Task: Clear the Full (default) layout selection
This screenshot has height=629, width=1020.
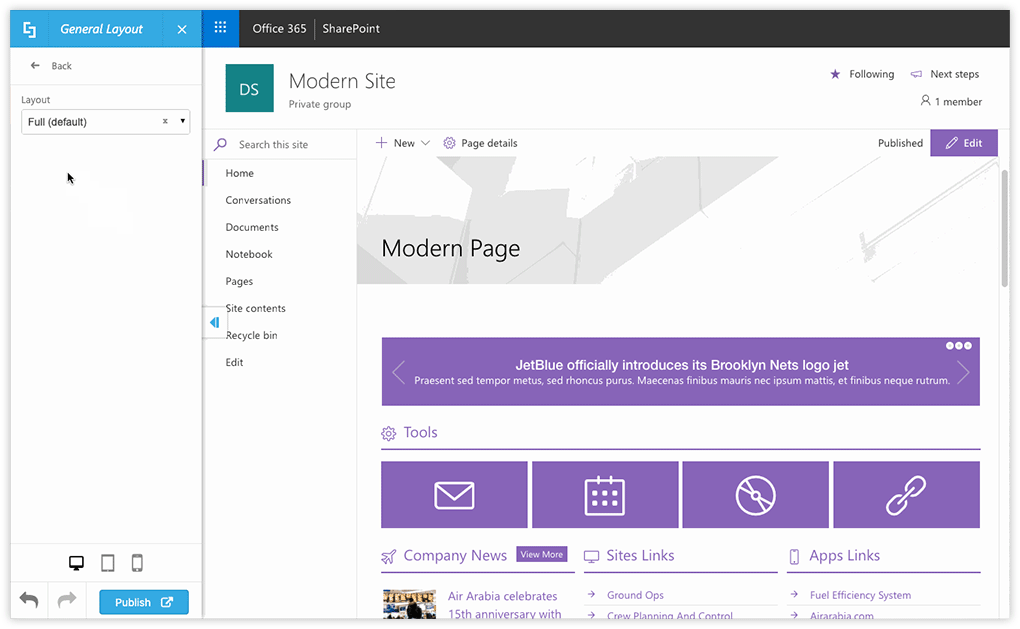Action: coord(165,121)
